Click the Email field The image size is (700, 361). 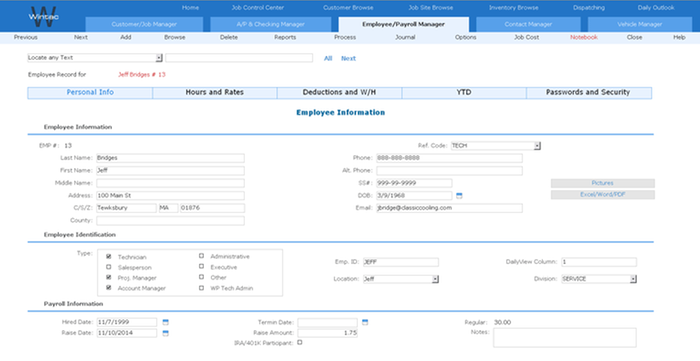(x=449, y=208)
